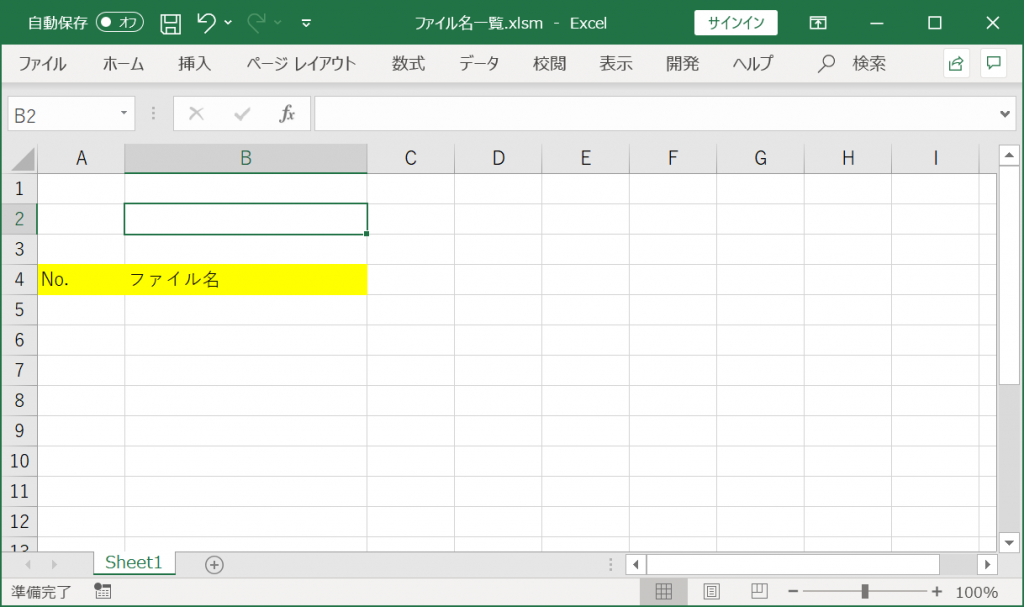
Task: Click the Enter checkmark formula icon
Action: tap(242, 114)
